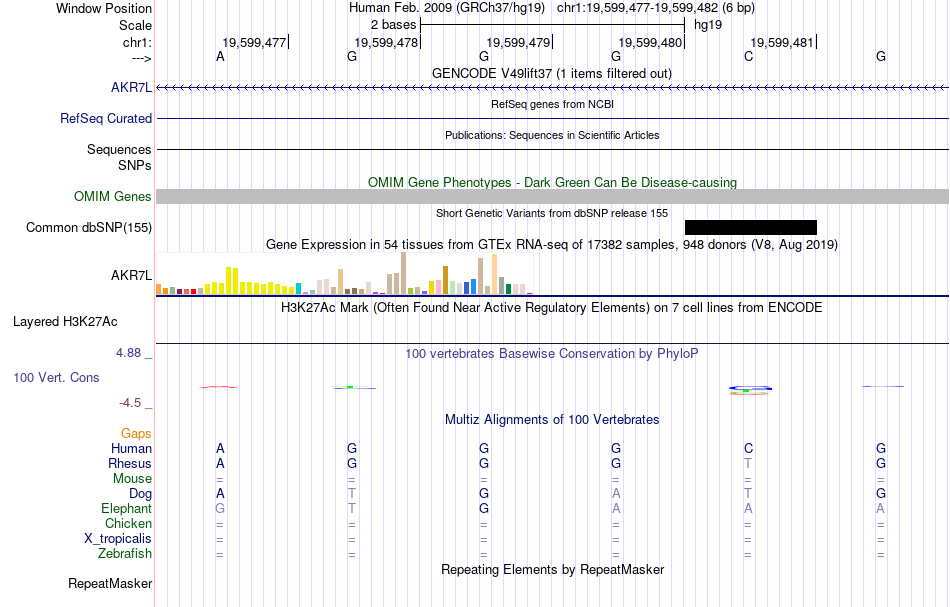Click the hg19 label beside scale bar
The width and height of the screenshot is (950, 607).
pos(708,25)
